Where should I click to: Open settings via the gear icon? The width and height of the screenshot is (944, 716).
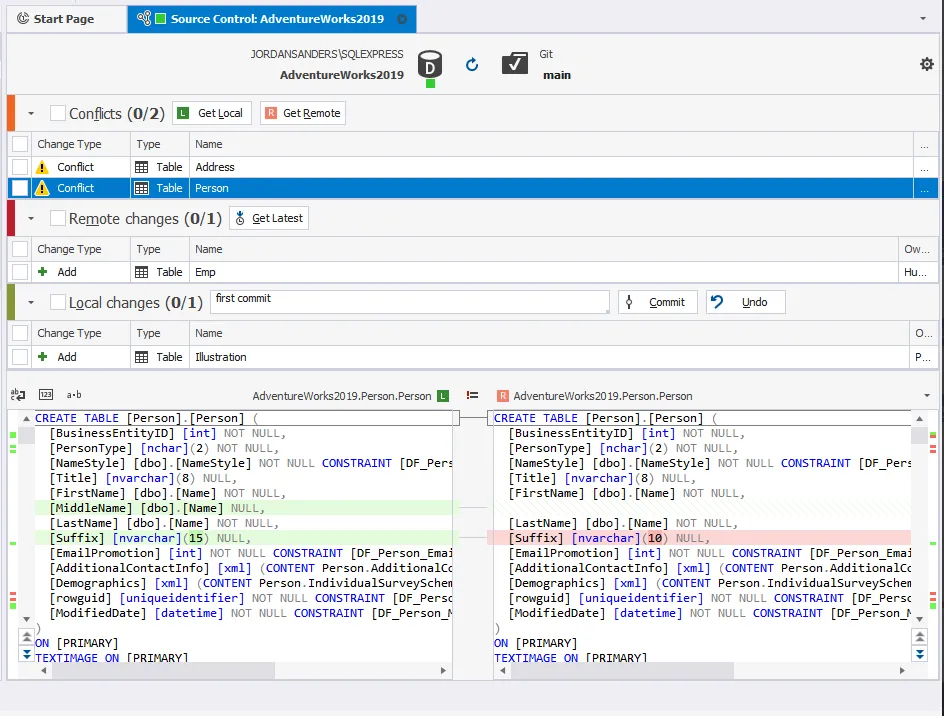[926, 64]
